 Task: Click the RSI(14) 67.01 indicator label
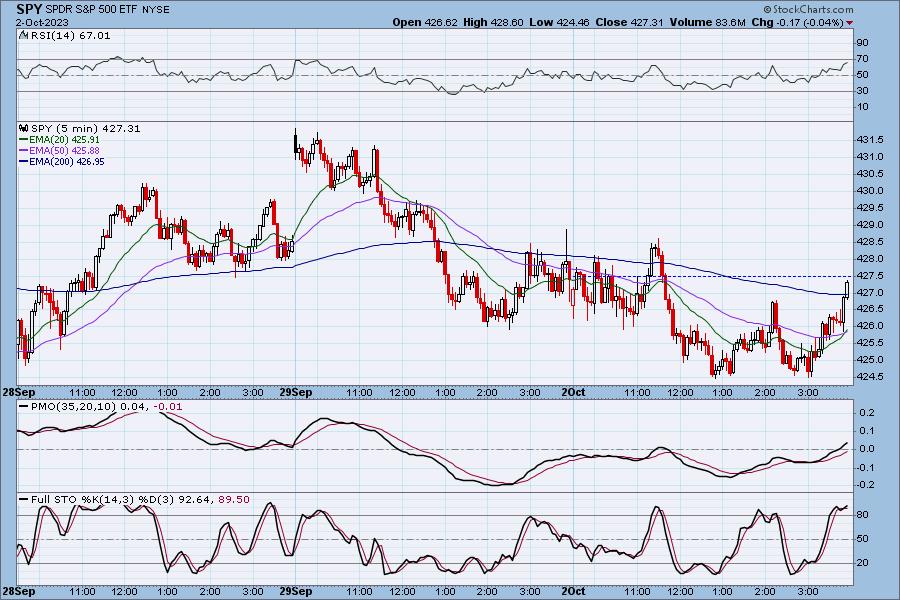point(71,36)
